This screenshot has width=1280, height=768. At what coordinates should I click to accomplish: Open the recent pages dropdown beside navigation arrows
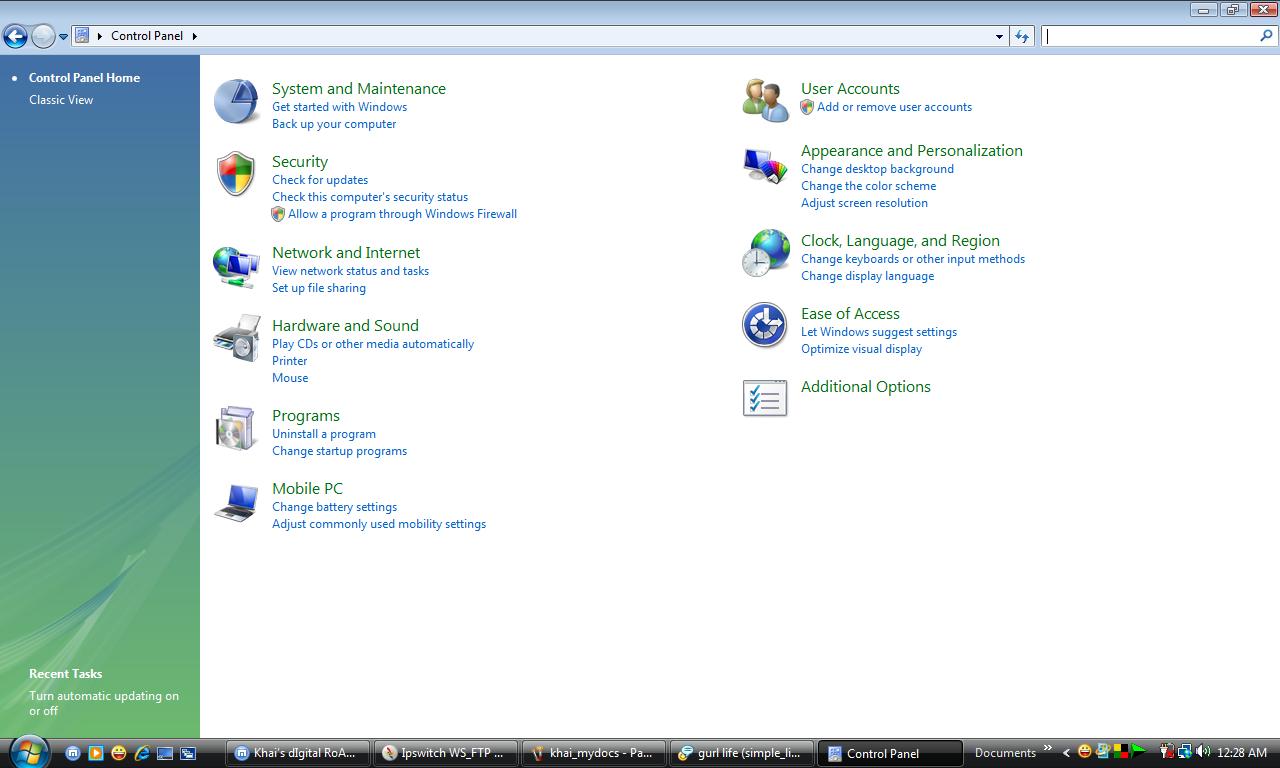point(63,37)
